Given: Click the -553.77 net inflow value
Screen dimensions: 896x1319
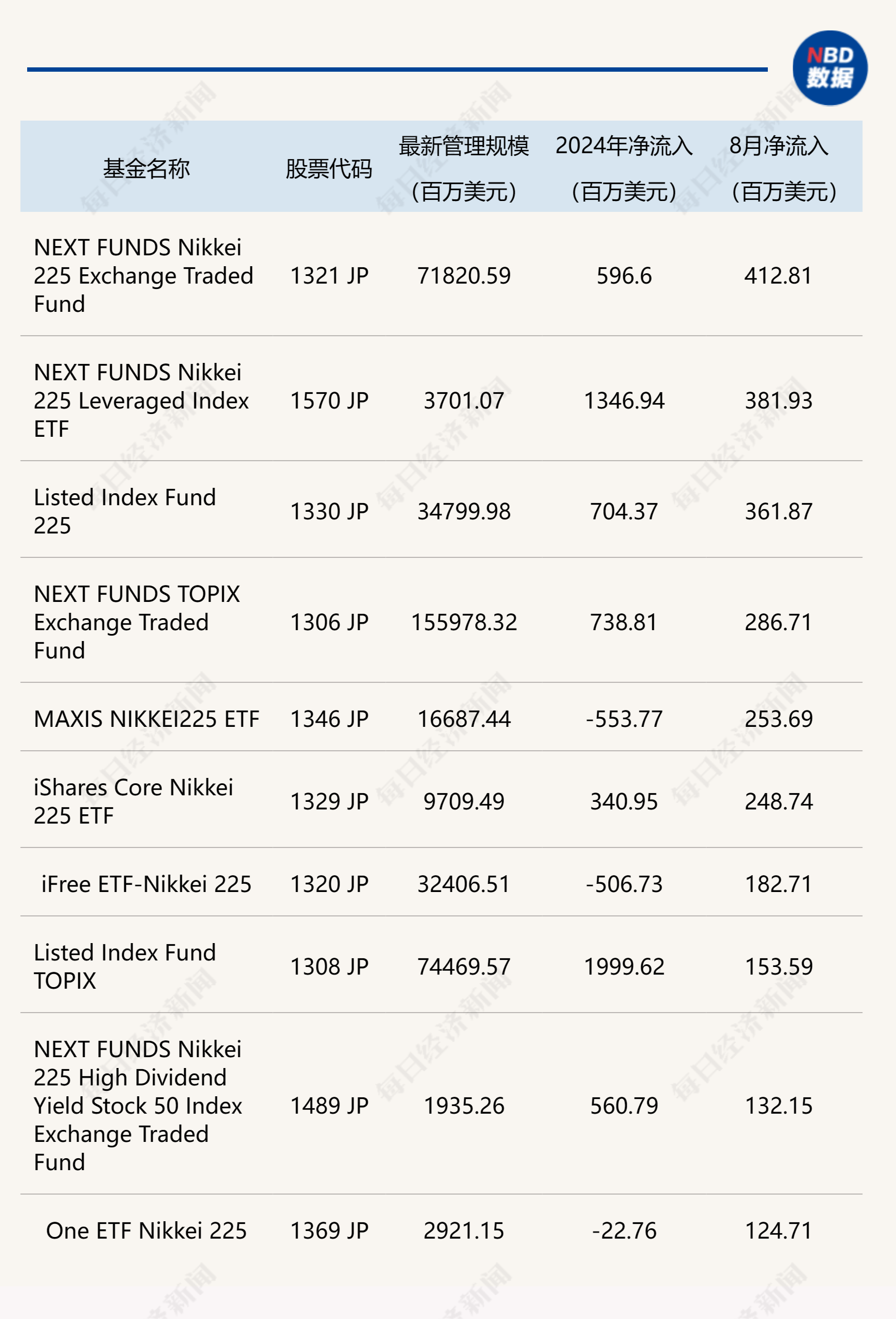Looking at the screenshot, I should (x=623, y=719).
